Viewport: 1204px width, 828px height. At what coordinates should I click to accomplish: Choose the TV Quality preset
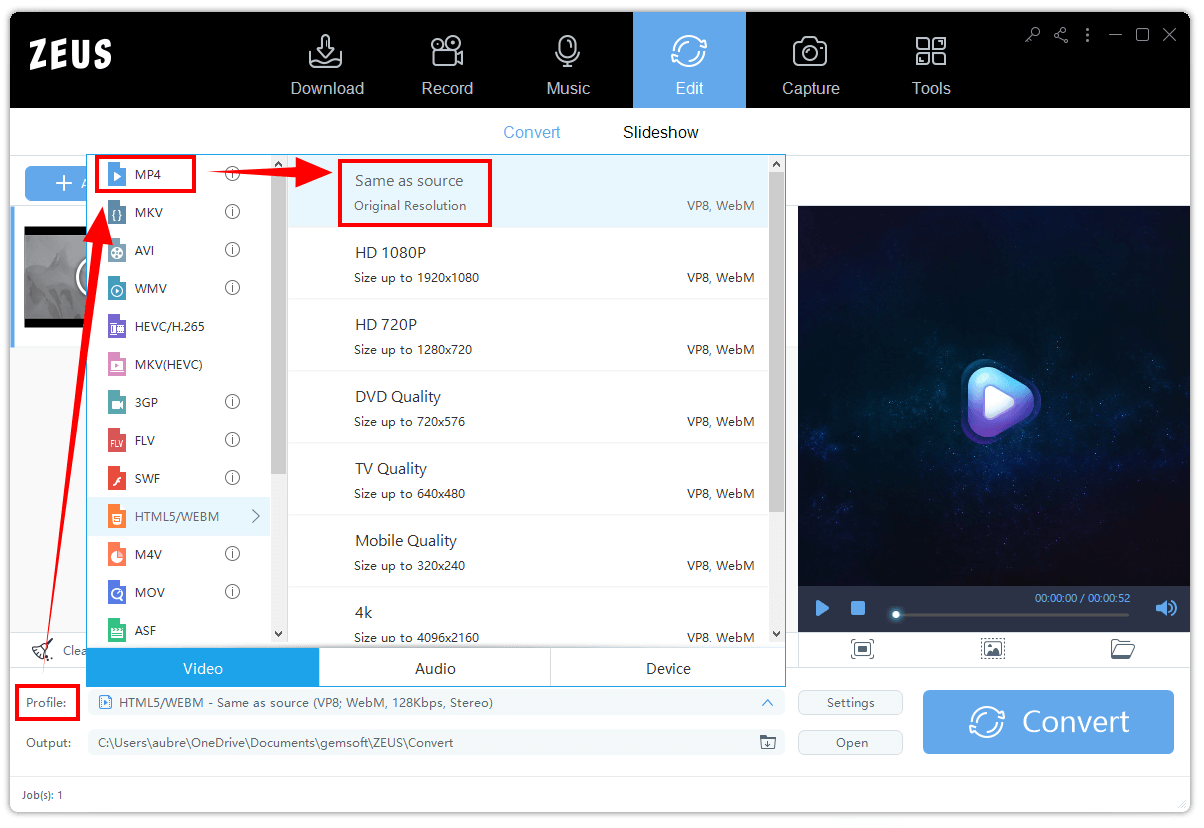[528, 480]
